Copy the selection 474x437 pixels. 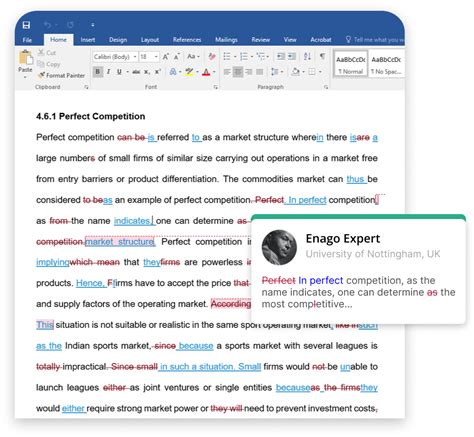pos(49,64)
